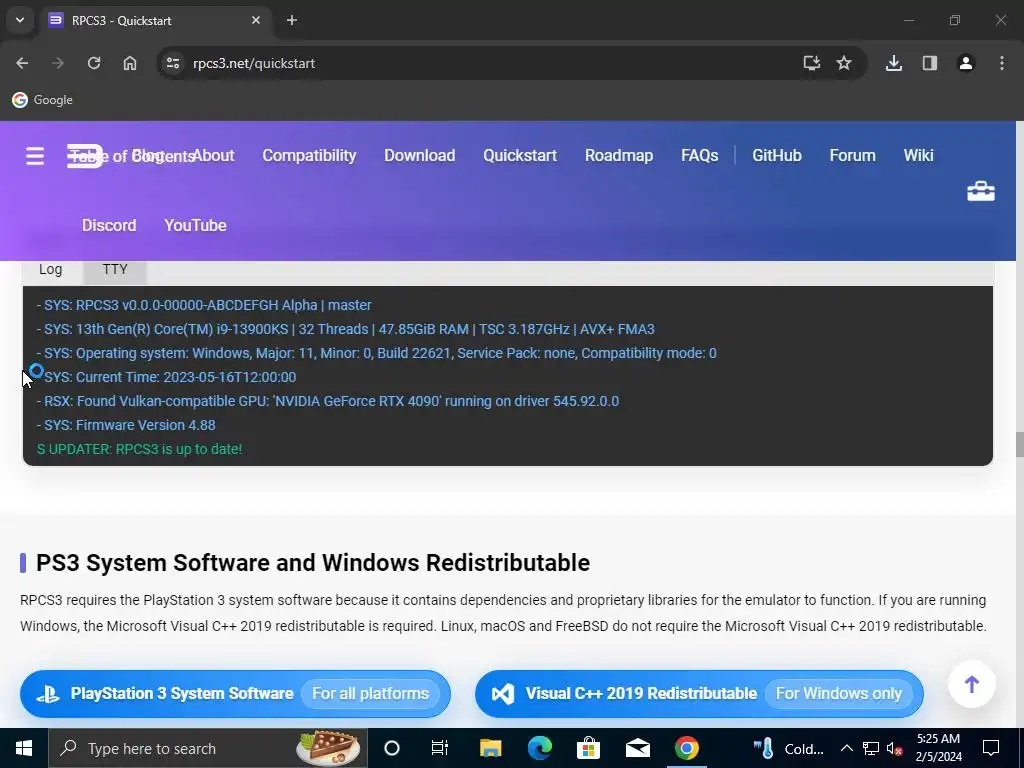Click the 'RSX: Found Vulkan-compatible GPU' log line
This screenshot has width=1024, height=768.
point(328,401)
